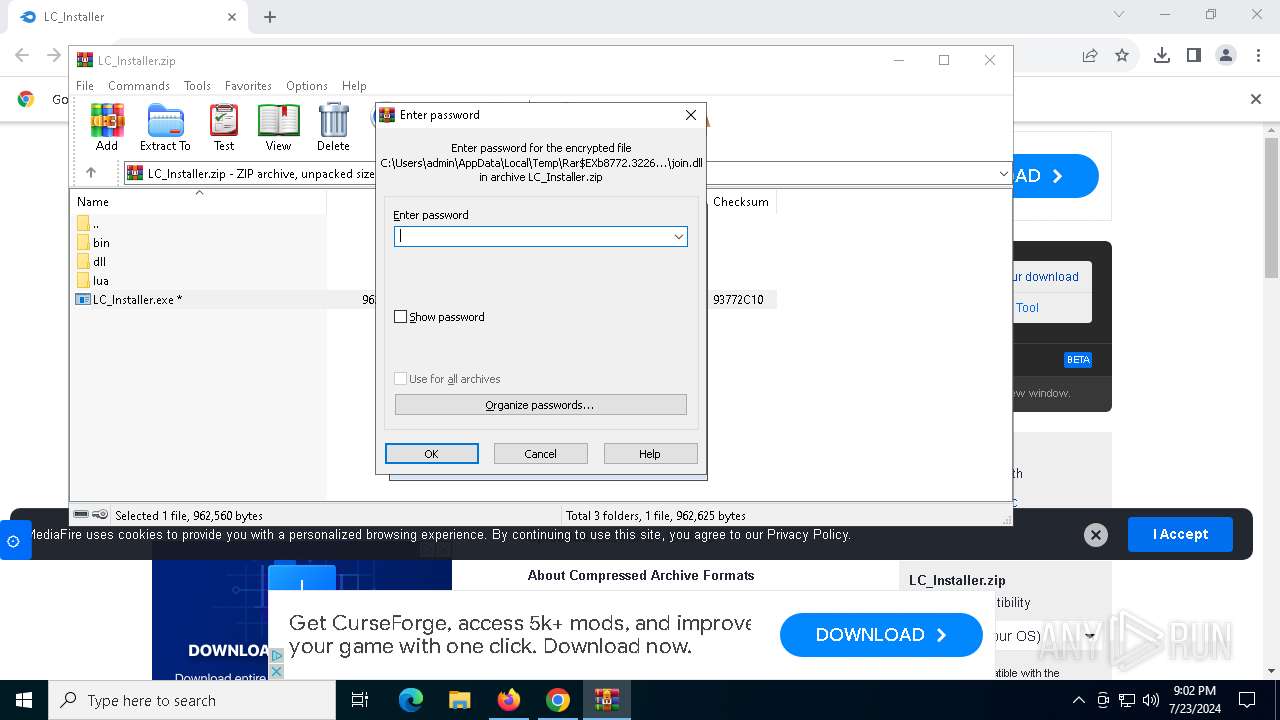Click the tab search chevron in Chrome
Screen dimensions: 1280x720
pos(1119,15)
